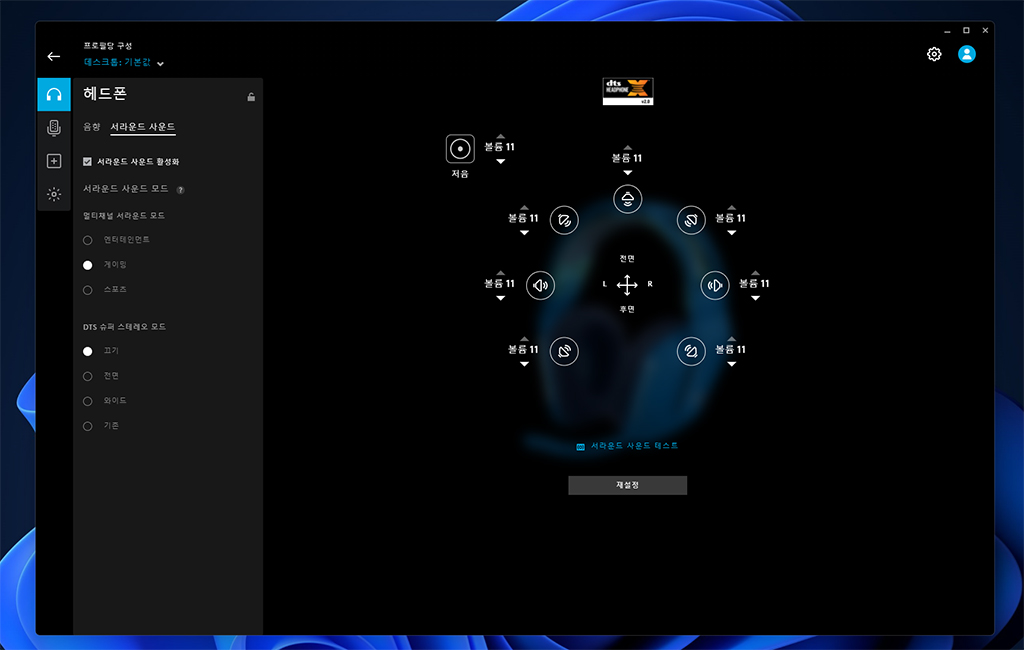Increase rear left volume with up arrow
Screen dimensions: 1024x650
click(x=524, y=338)
